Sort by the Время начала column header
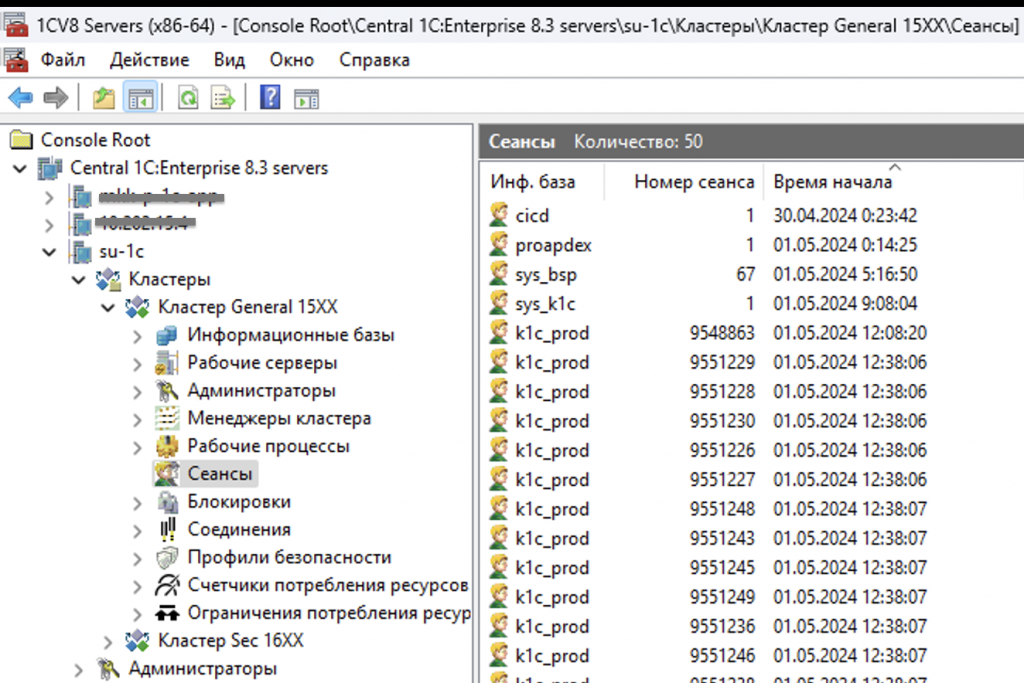Screen dimensions: 1024x683 [893, 182]
